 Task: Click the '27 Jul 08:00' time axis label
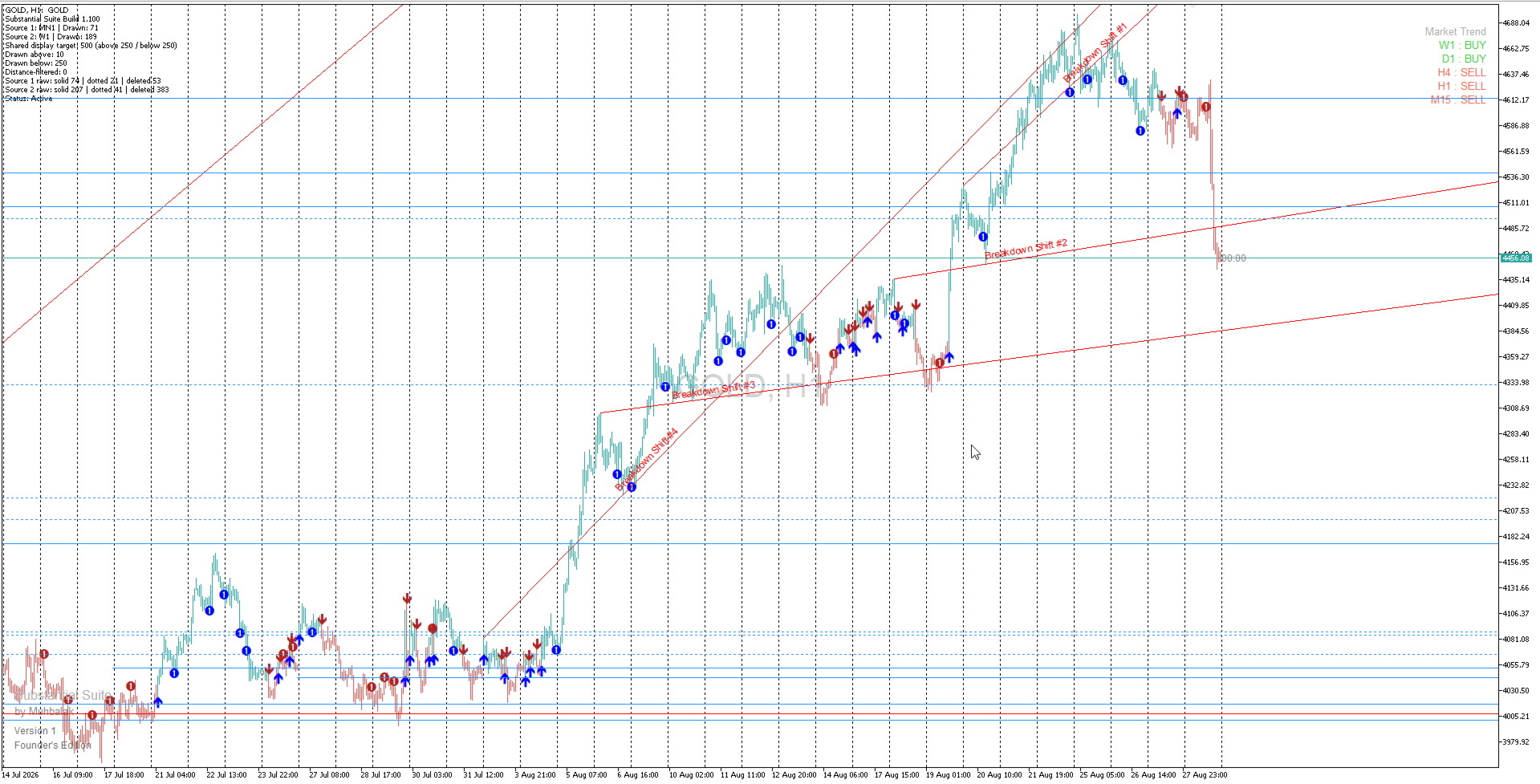pyautogui.click(x=329, y=775)
